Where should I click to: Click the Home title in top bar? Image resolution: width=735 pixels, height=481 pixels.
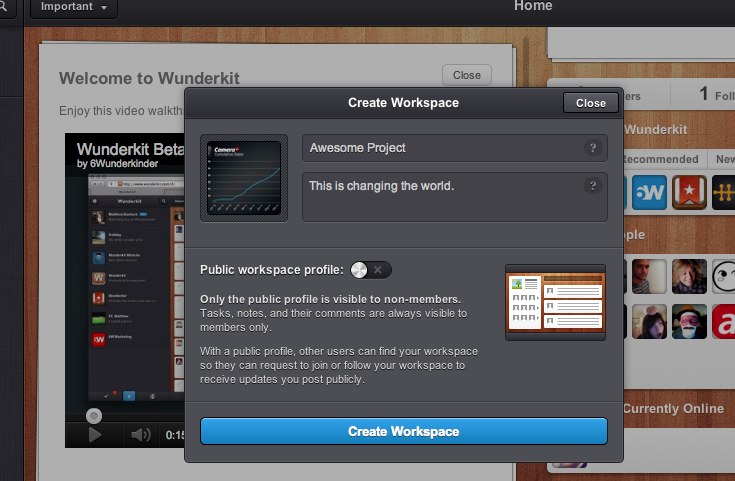533,6
